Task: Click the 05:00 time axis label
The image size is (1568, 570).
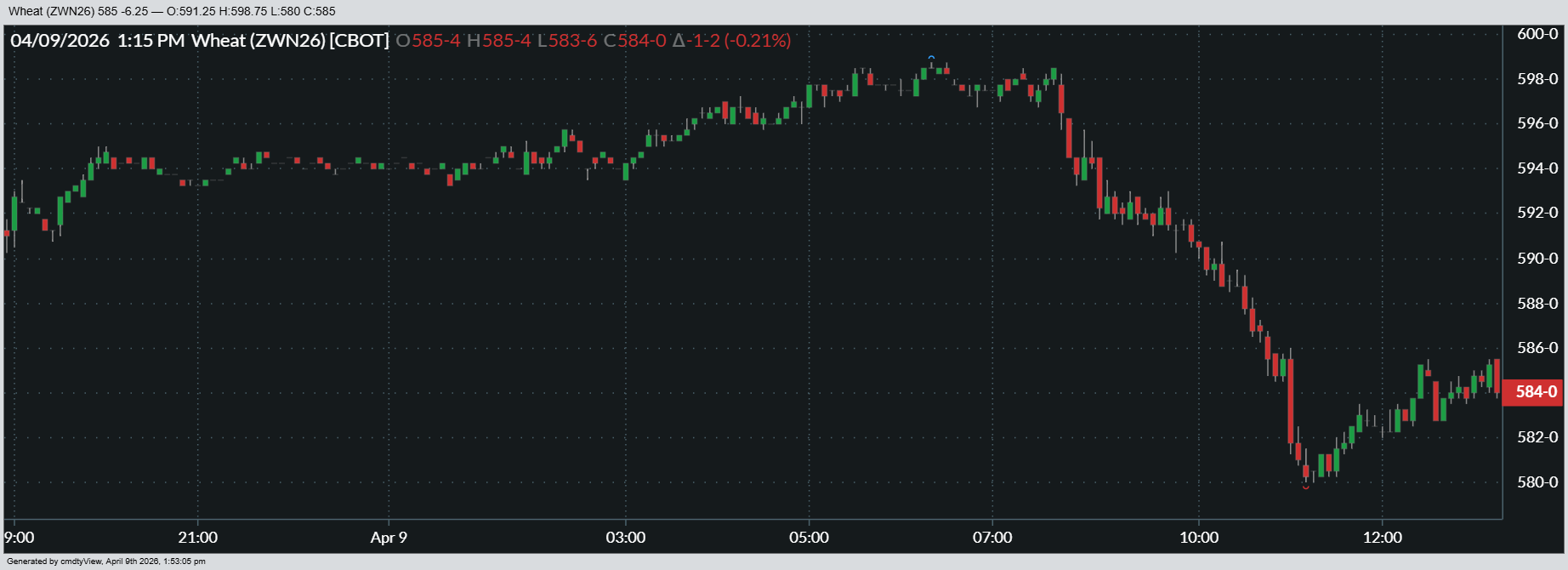Action: tap(809, 538)
